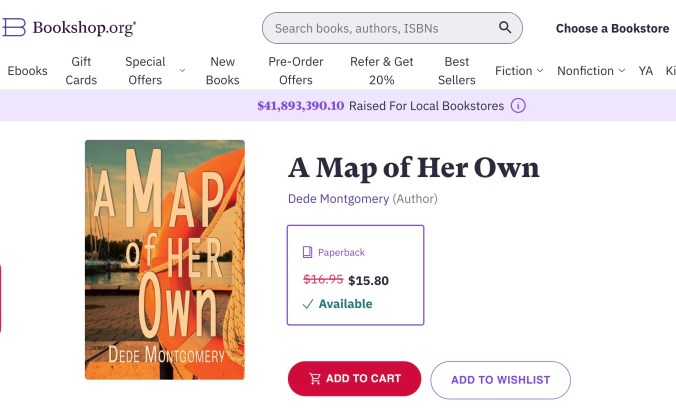Screen dimensions: 676x419
Task: Click the Refer & Get 20% link
Action: click(381, 71)
